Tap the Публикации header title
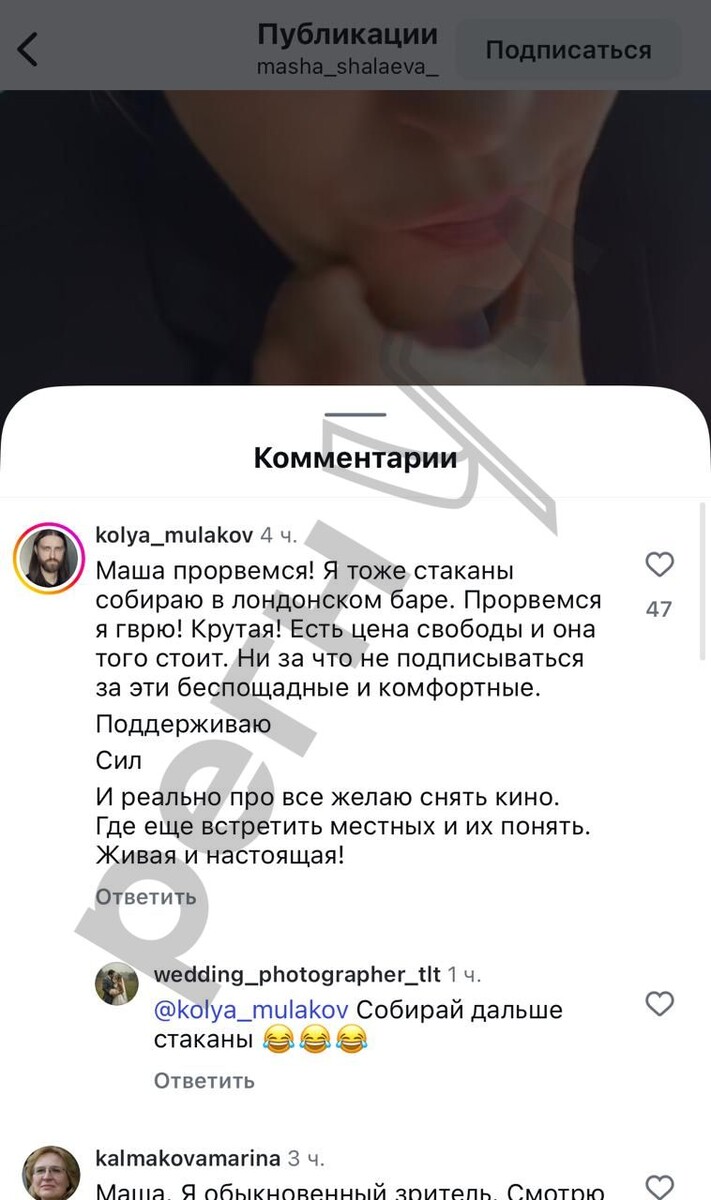Image resolution: width=711 pixels, height=1200 pixels. [348, 34]
